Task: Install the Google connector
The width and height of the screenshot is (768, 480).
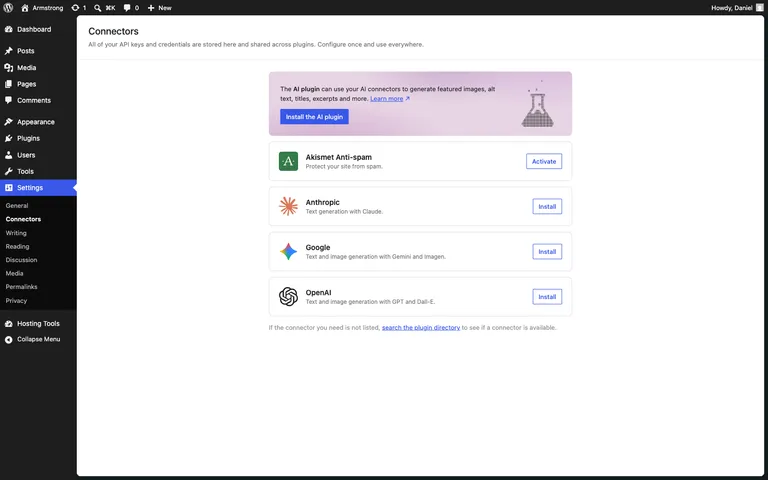Action: pyautogui.click(x=547, y=251)
